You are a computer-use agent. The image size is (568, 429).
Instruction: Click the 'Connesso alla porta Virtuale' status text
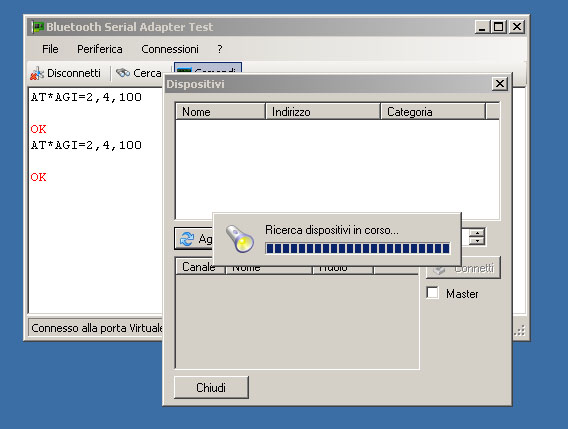(x=97, y=328)
